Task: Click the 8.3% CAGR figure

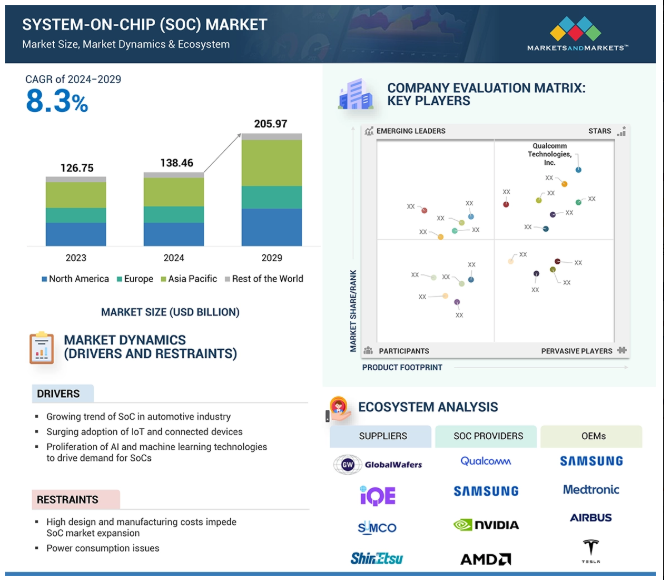Action: pyautogui.click(x=57, y=101)
